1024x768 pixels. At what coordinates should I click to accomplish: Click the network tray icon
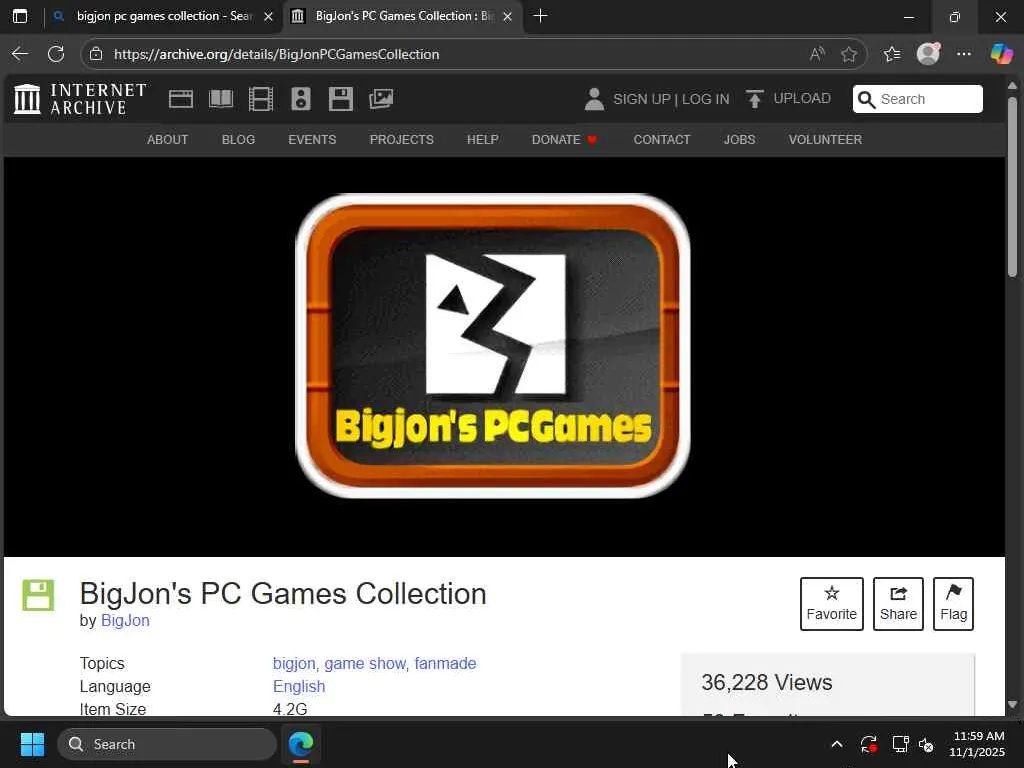tap(901, 744)
